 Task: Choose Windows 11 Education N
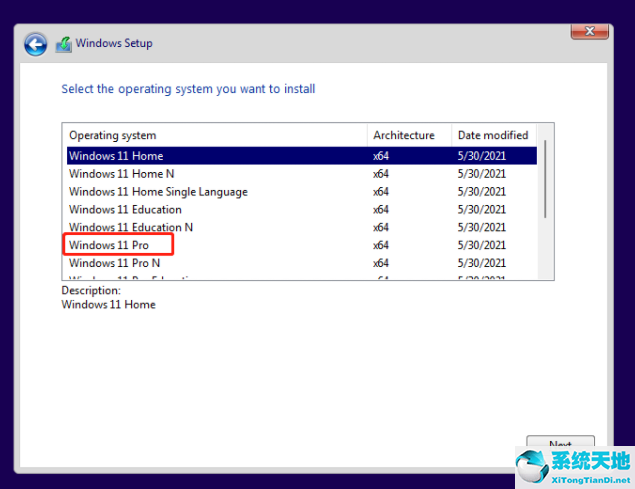302,227
